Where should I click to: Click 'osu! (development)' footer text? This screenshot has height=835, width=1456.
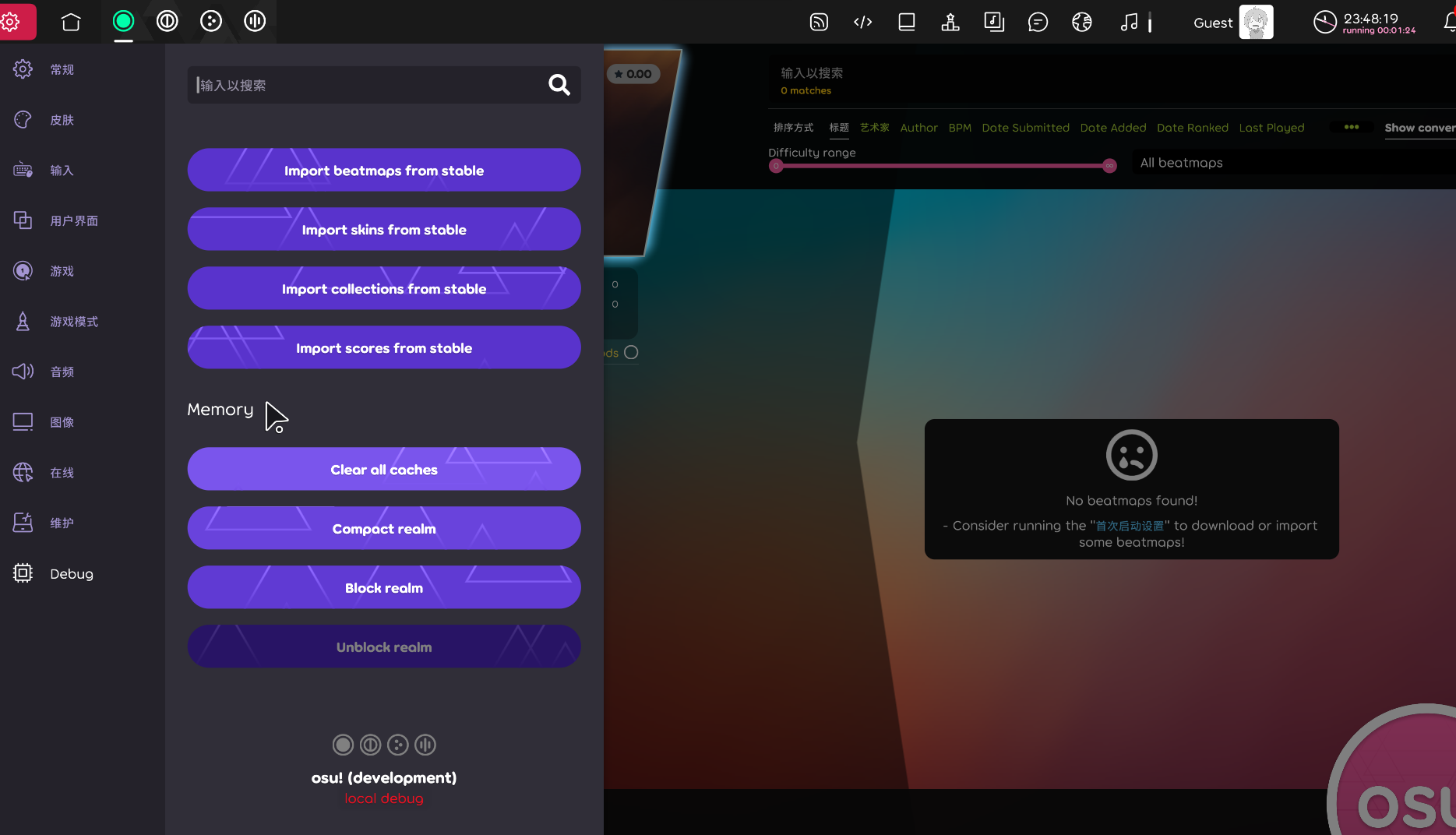[384, 777]
